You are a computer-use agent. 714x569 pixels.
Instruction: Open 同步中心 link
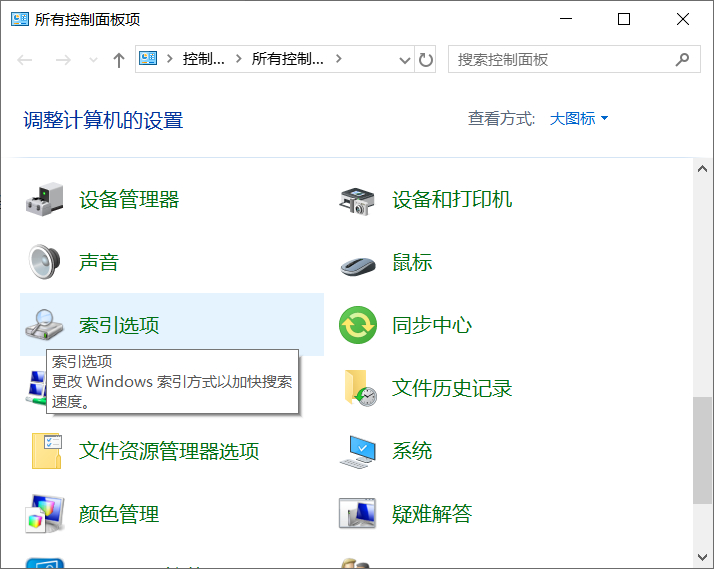click(x=432, y=325)
